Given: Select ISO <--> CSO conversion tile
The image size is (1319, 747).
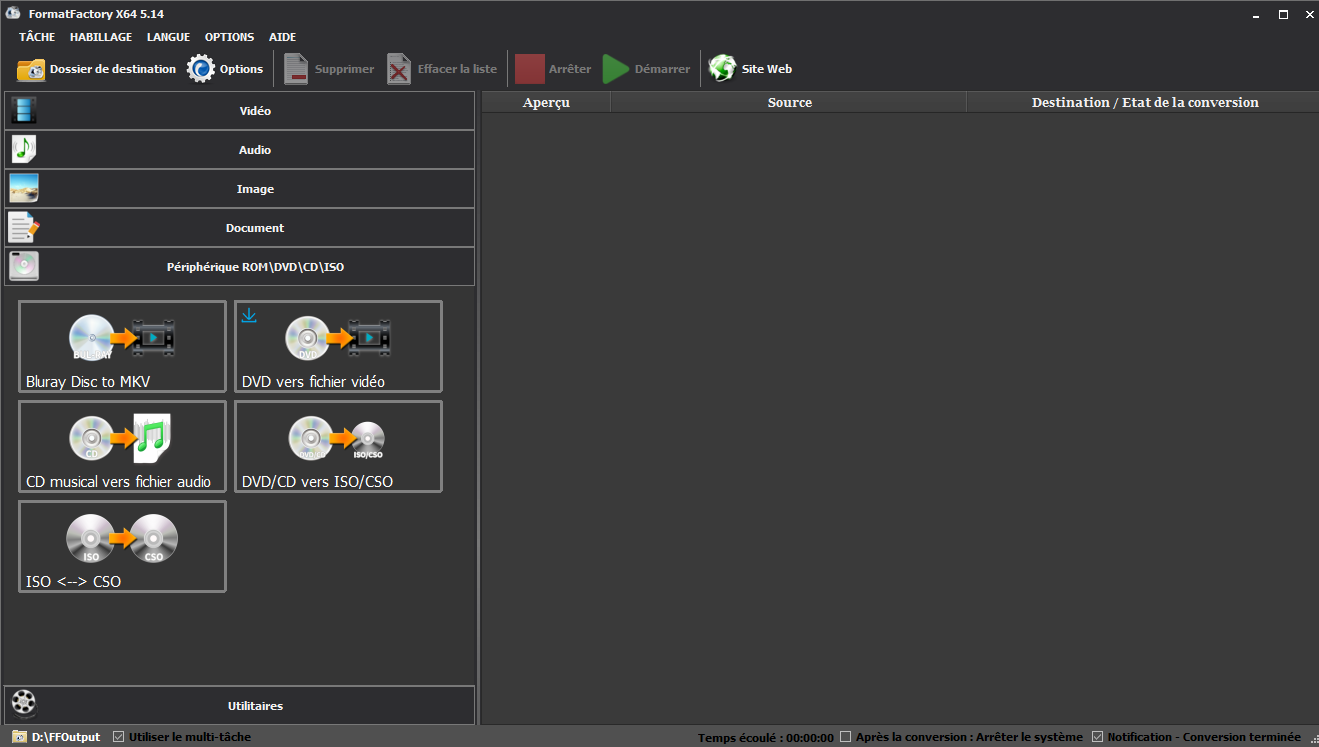Looking at the screenshot, I should point(122,546).
